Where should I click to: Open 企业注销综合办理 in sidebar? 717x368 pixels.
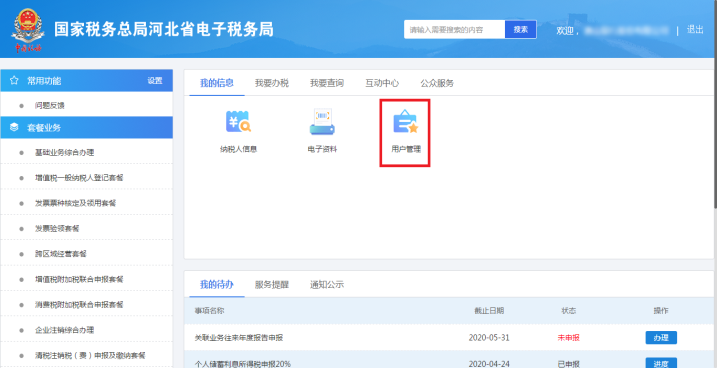tap(64, 330)
